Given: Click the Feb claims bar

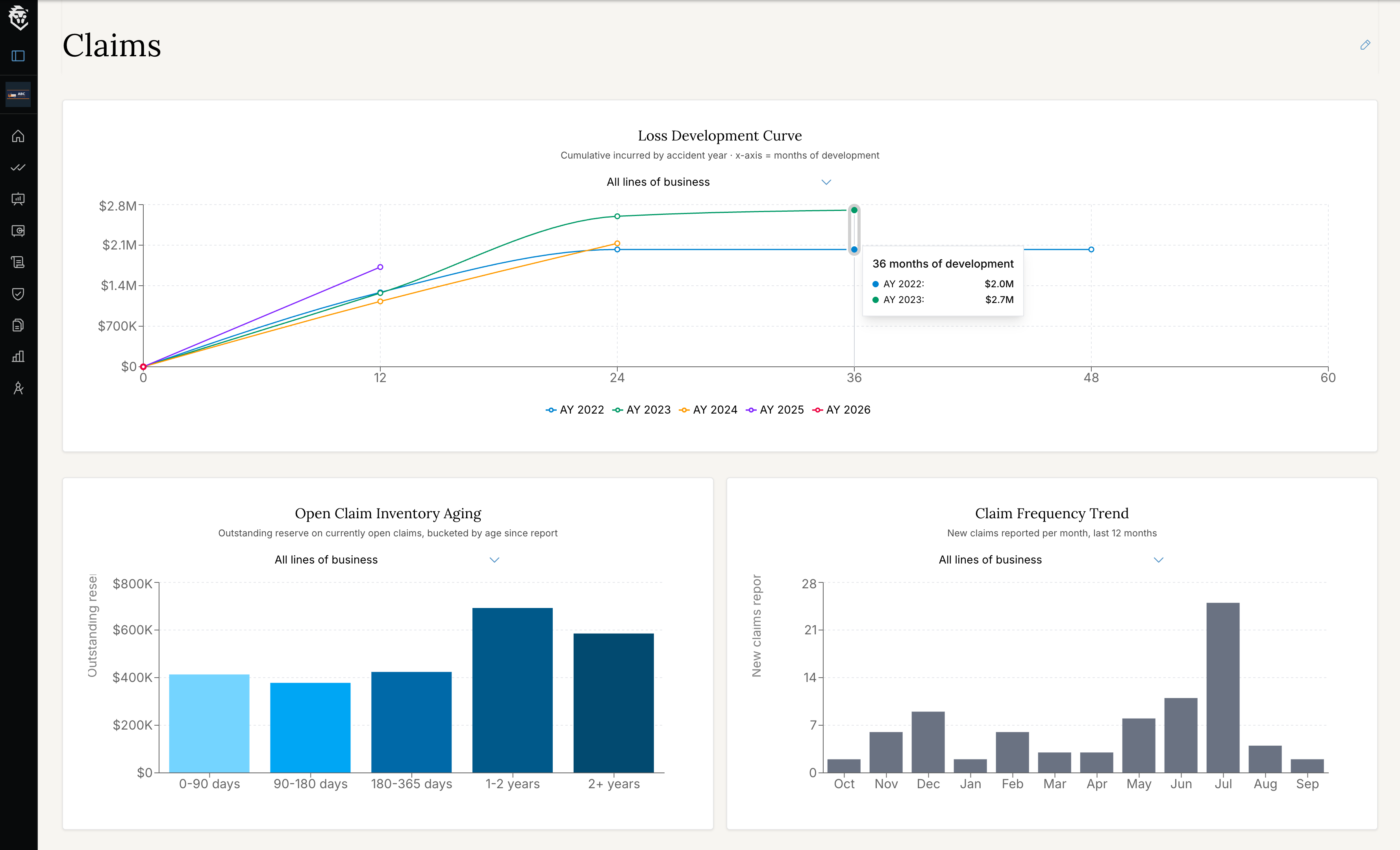Looking at the screenshot, I should tap(1012, 752).
